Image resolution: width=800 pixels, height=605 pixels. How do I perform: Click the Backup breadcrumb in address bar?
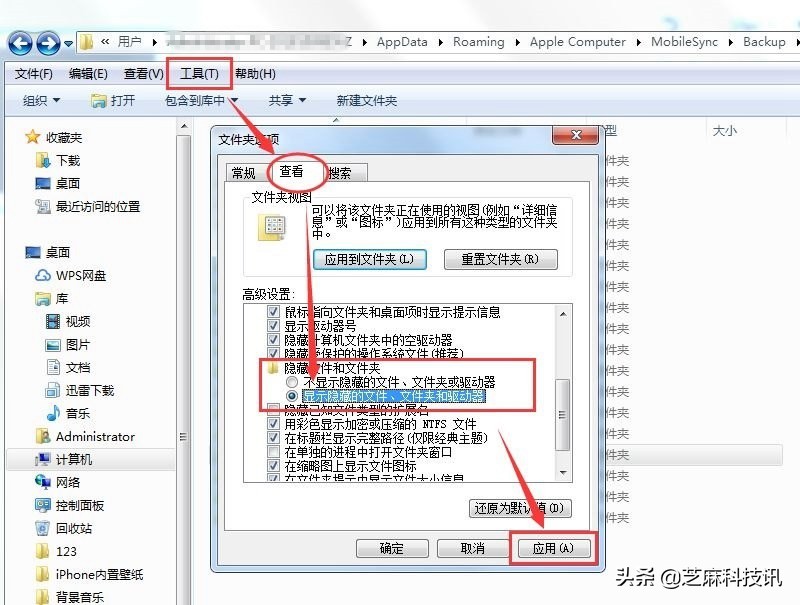(764, 42)
